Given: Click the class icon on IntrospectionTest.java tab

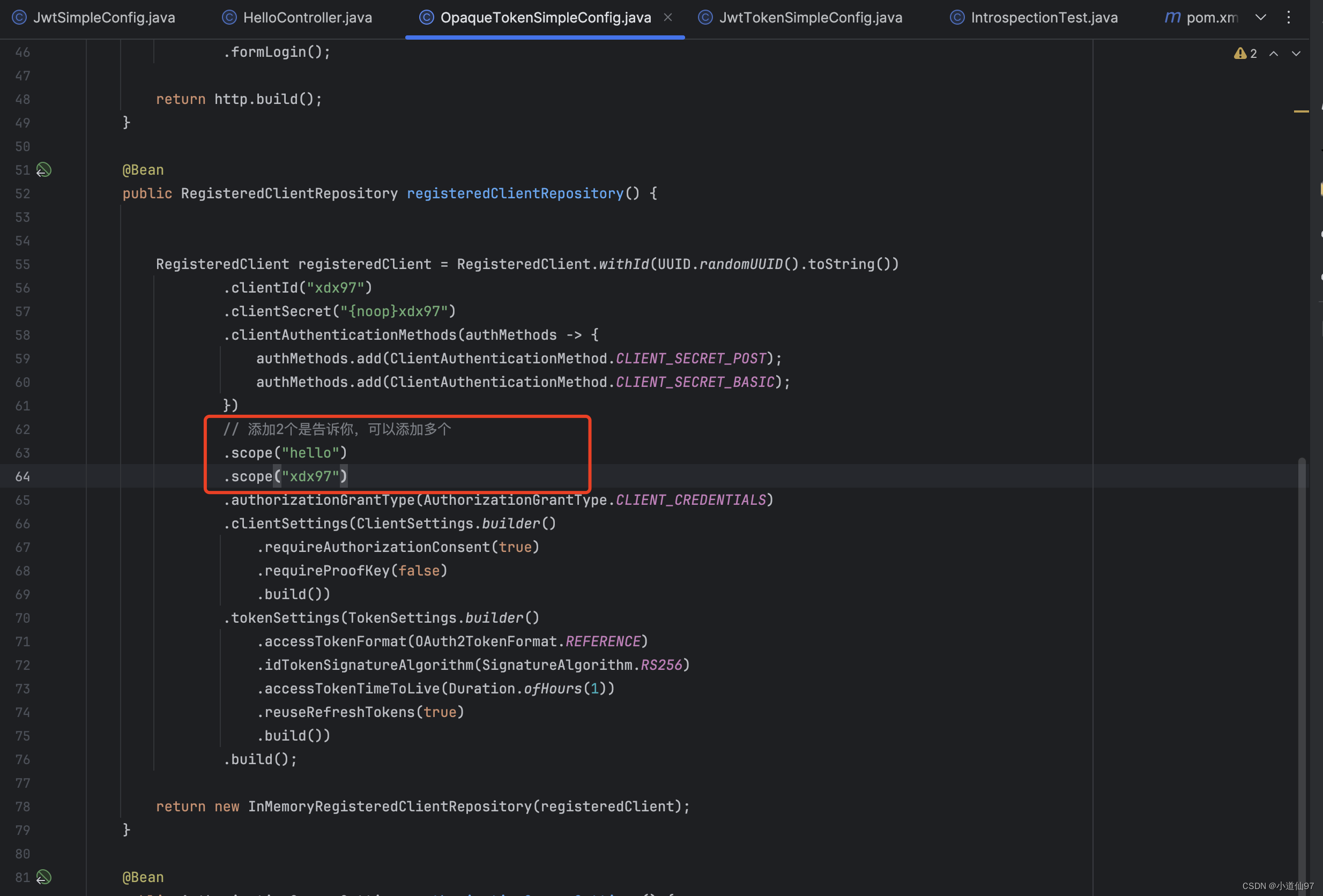Looking at the screenshot, I should 957,18.
